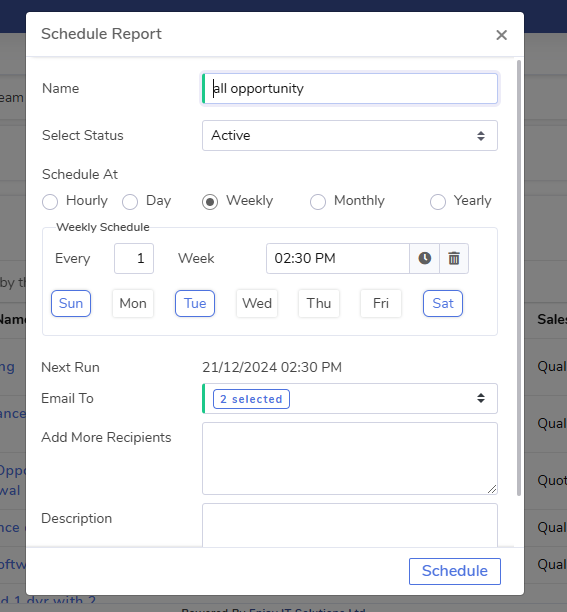Click the 2 selected badge
Screen dimensions: 567x612
coord(251,399)
